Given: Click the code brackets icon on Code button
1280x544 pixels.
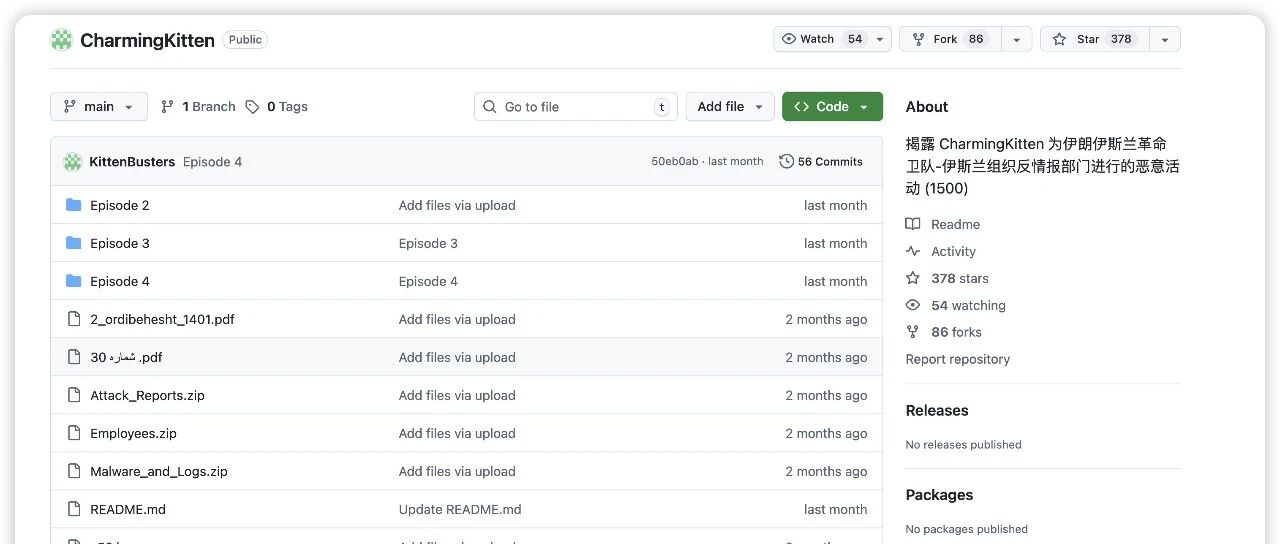Looking at the screenshot, I should 802,107.
